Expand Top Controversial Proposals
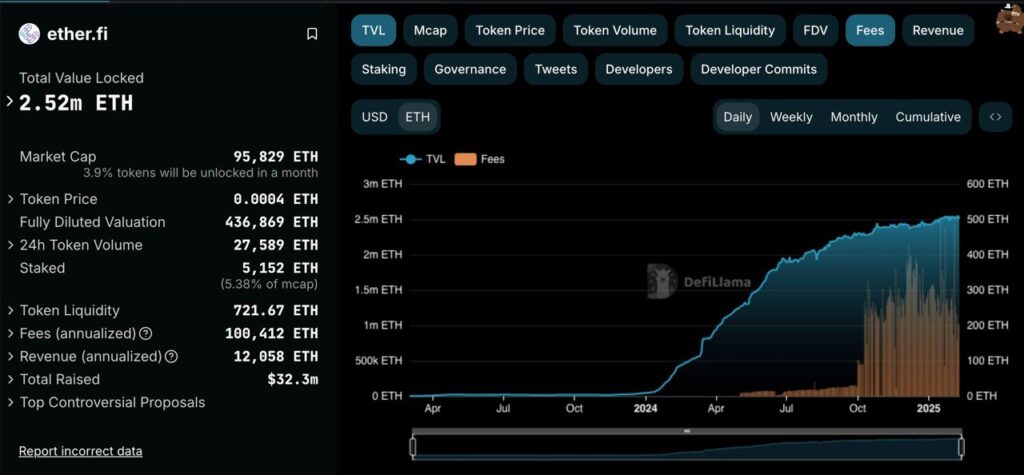The height and width of the screenshot is (475, 1024). [10, 402]
